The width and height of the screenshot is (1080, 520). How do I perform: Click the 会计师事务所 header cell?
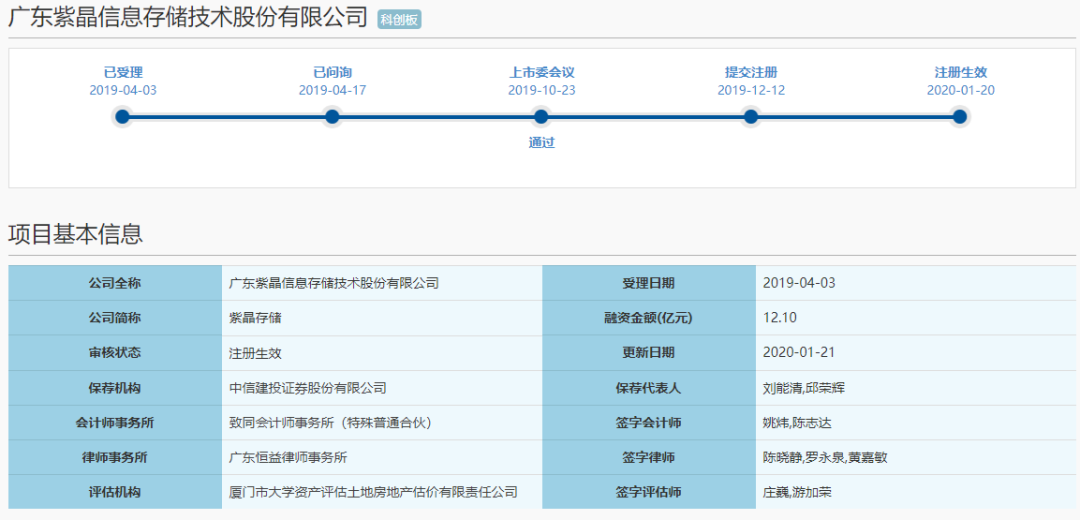(115, 423)
